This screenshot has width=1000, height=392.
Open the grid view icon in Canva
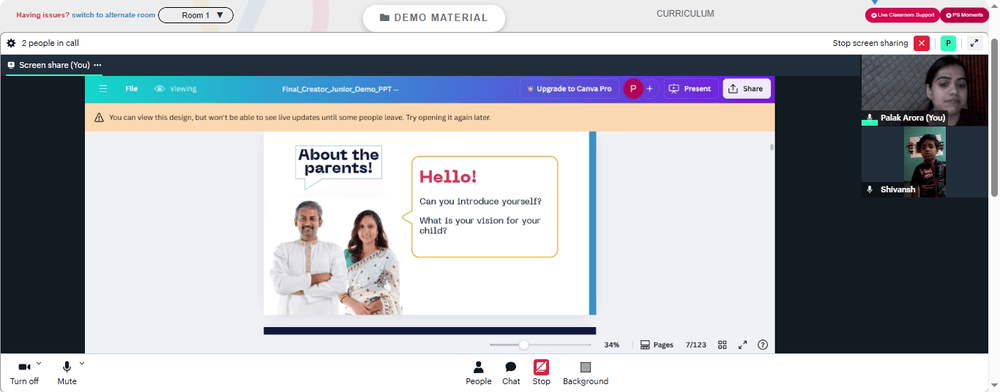tap(723, 345)
